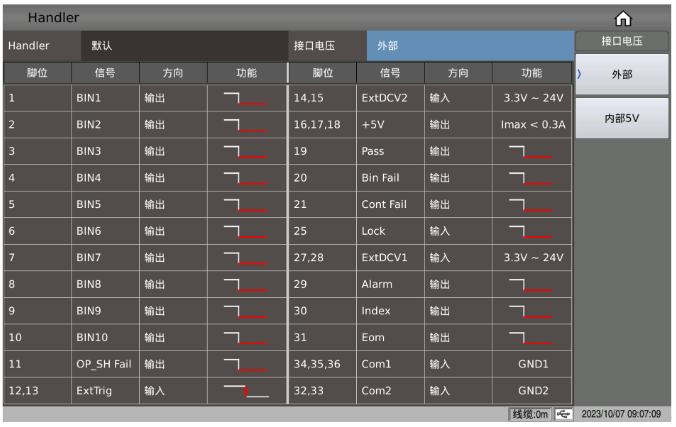
Task: Click the +5V signal cell
Action: [391, 125]
